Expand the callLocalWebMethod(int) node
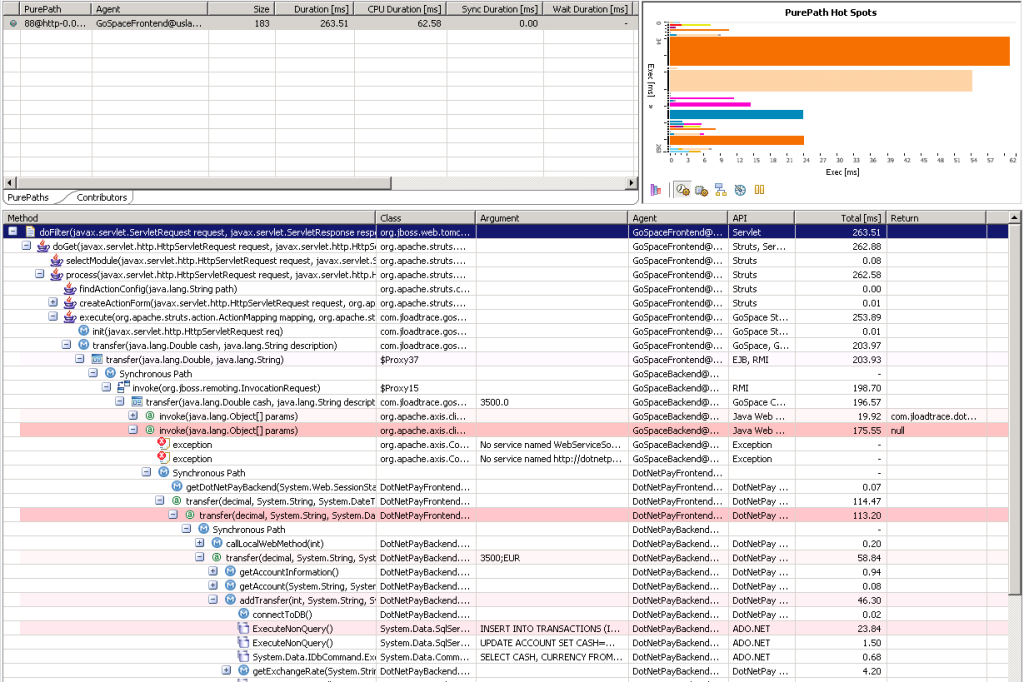This screenshot has height=682, width=1024. (x=199, y=543)
